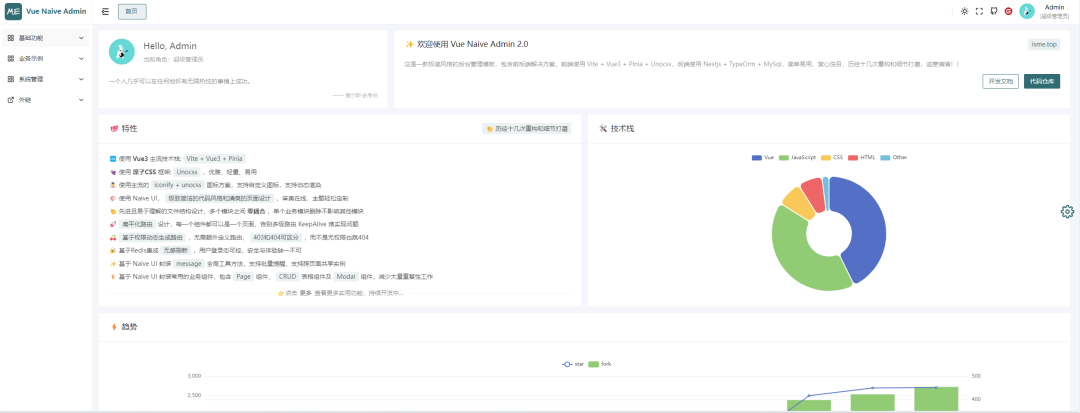The image size is (1080, 413).
Task: Click the Hello, Admin greeting text
Action: [169, 46]
